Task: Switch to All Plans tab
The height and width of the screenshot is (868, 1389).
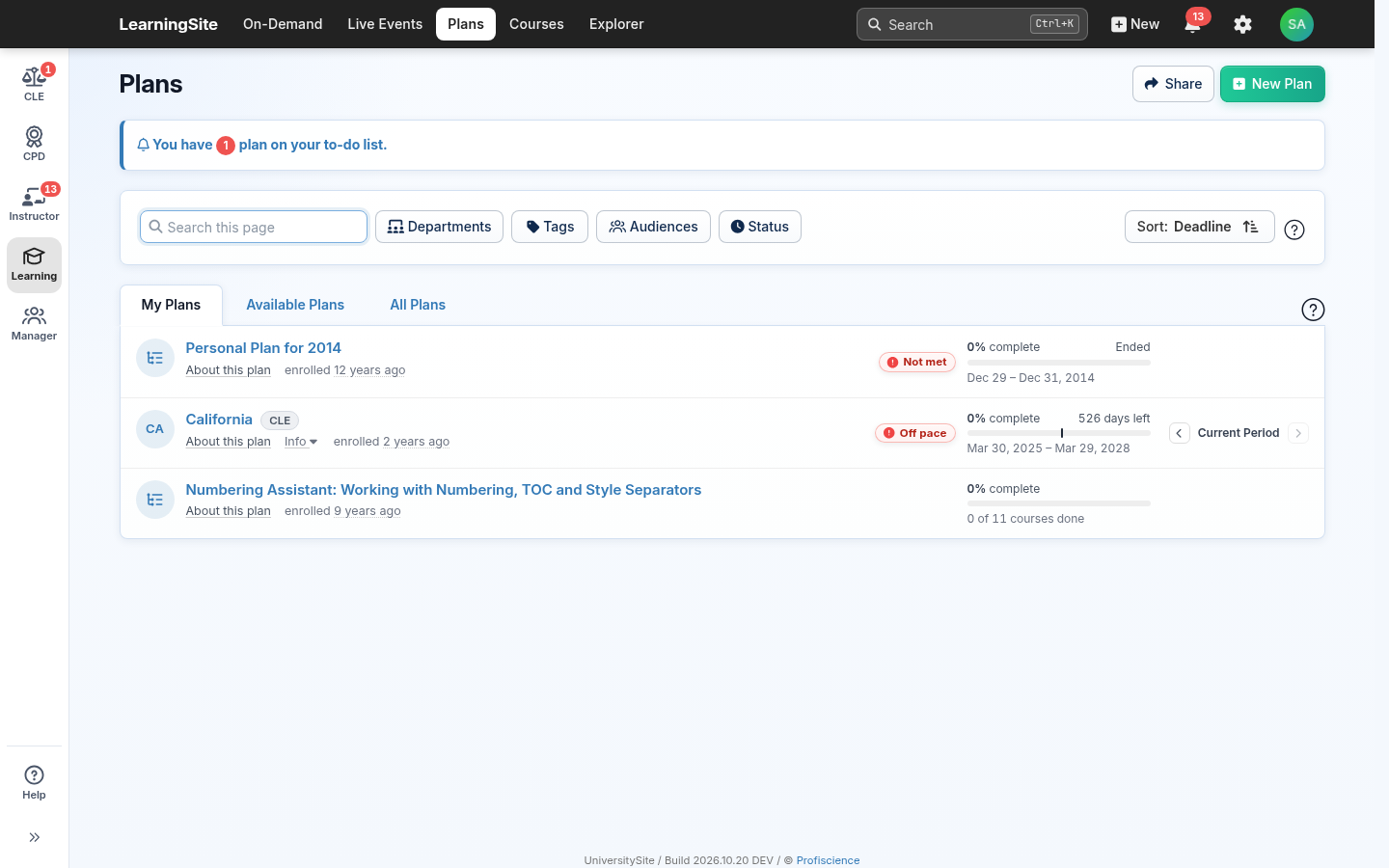Action: click(x=418, y=305)
